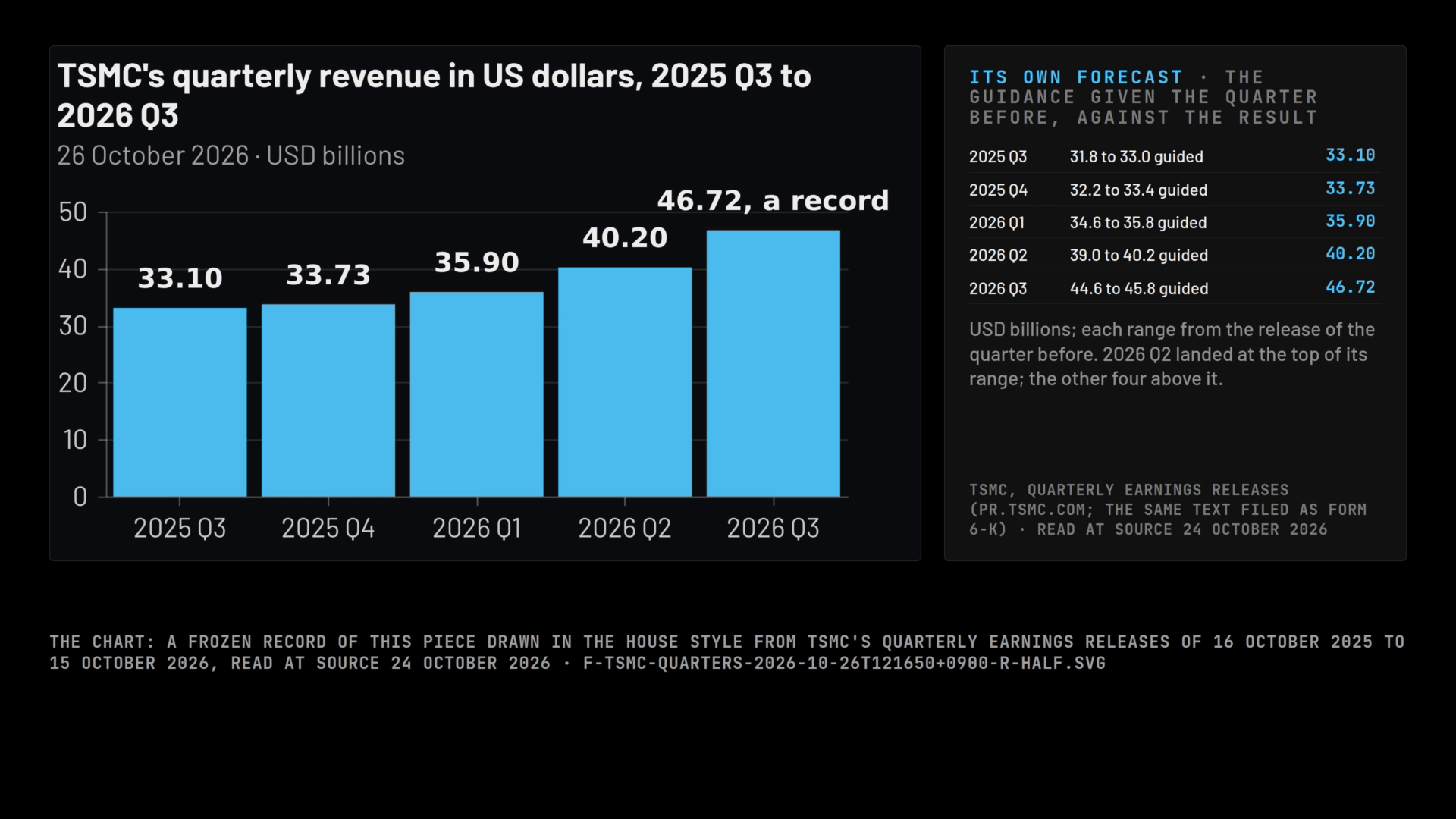Click the result value 35.90 in the table

1351,221
